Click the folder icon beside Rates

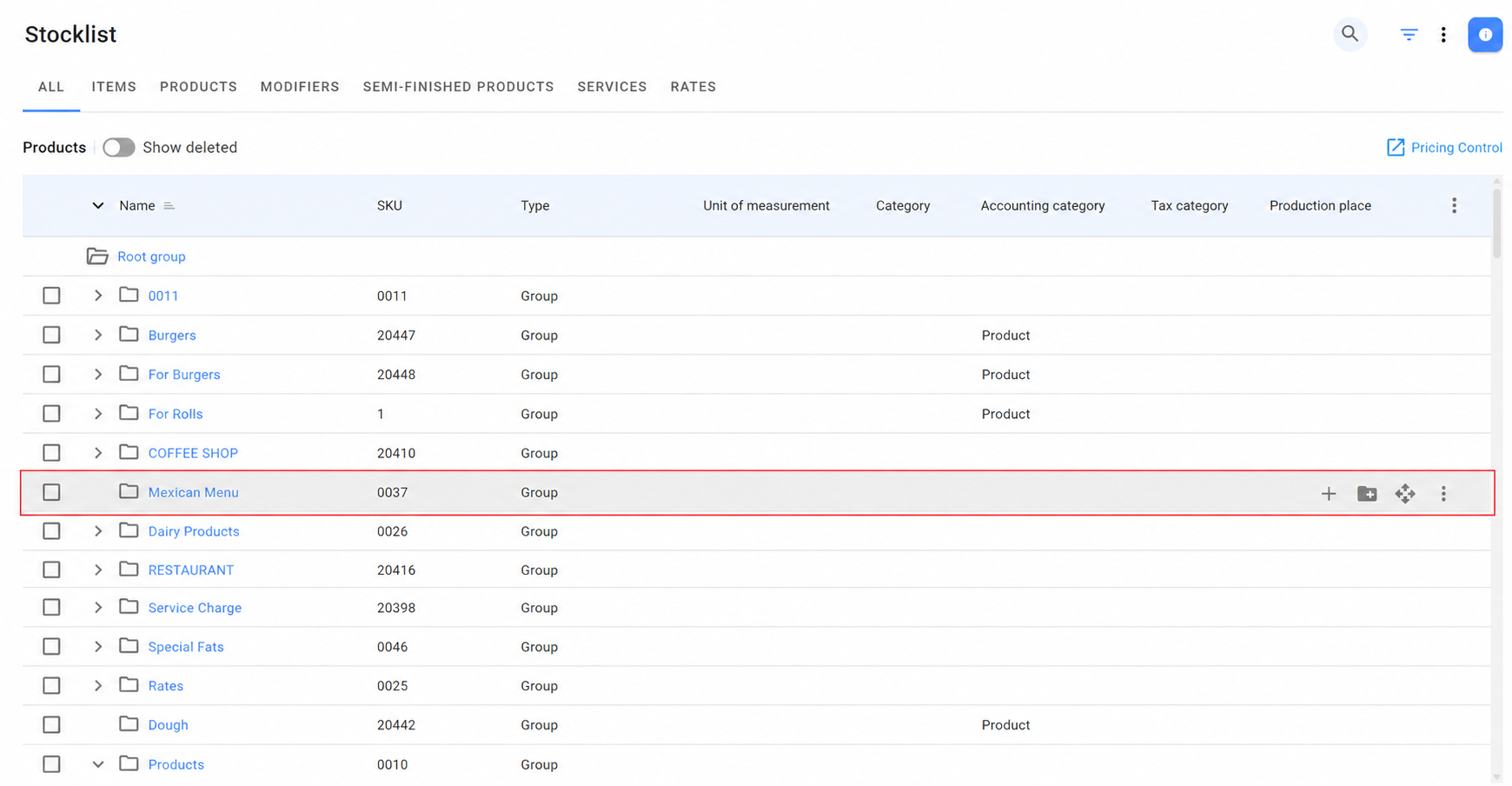[x=129, y=685]
